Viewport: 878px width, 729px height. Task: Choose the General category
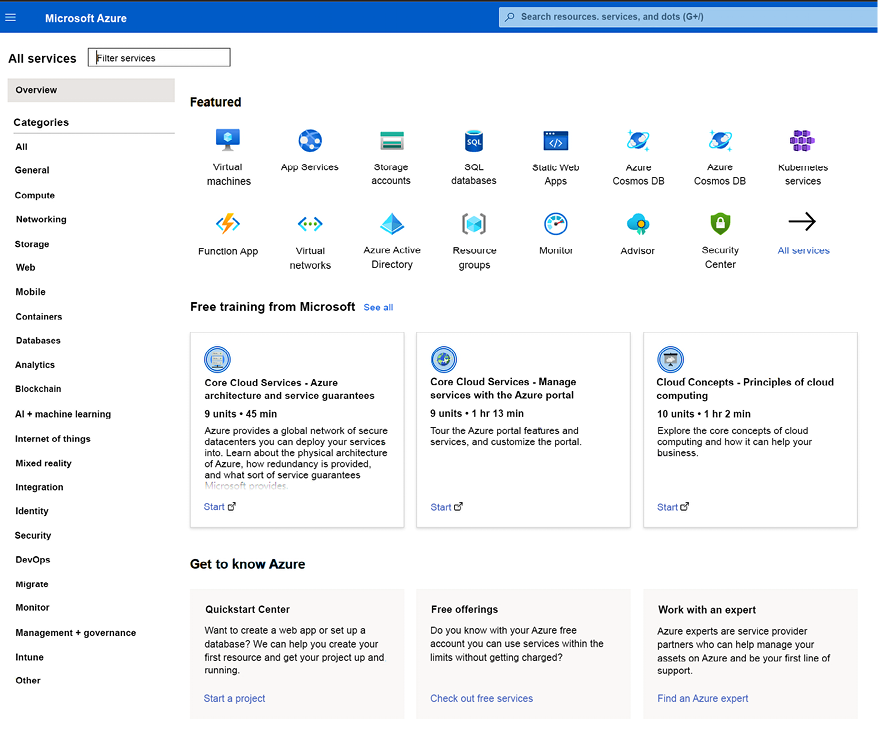[x=32, y=170]
